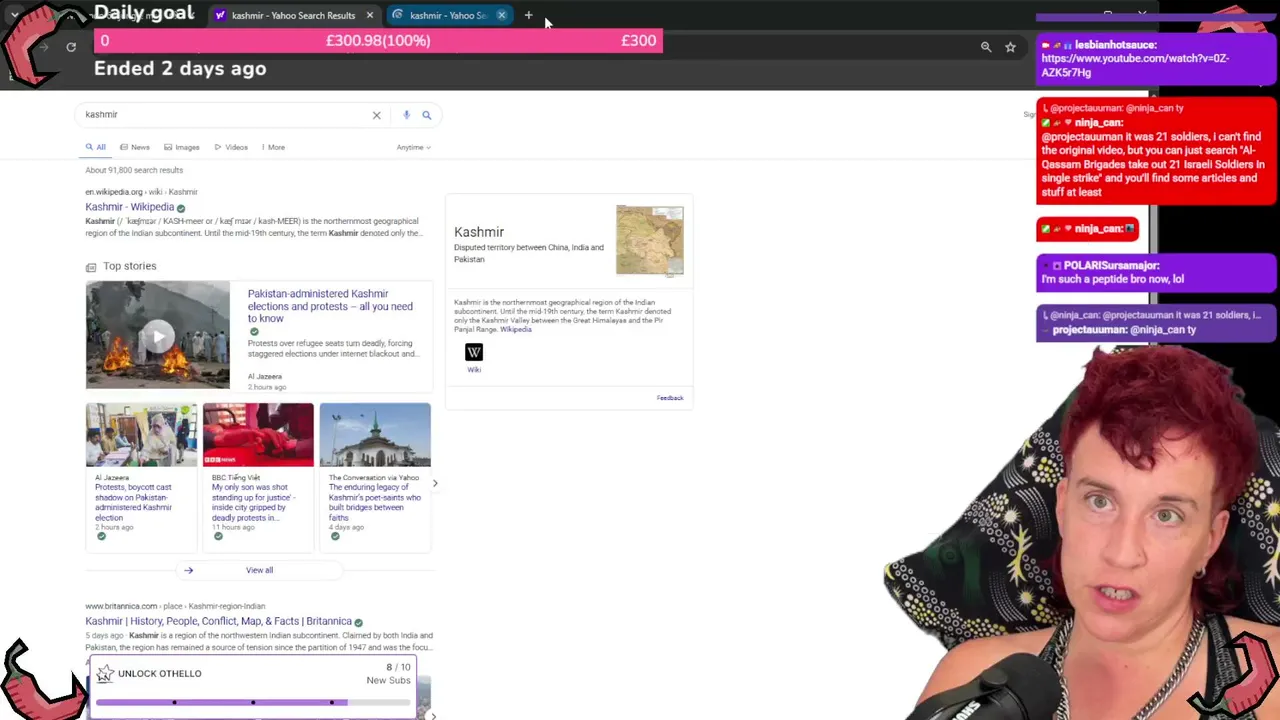The image size is (1280, 720).
Task: Expand the More search options menu
Action: pos(273,147)
